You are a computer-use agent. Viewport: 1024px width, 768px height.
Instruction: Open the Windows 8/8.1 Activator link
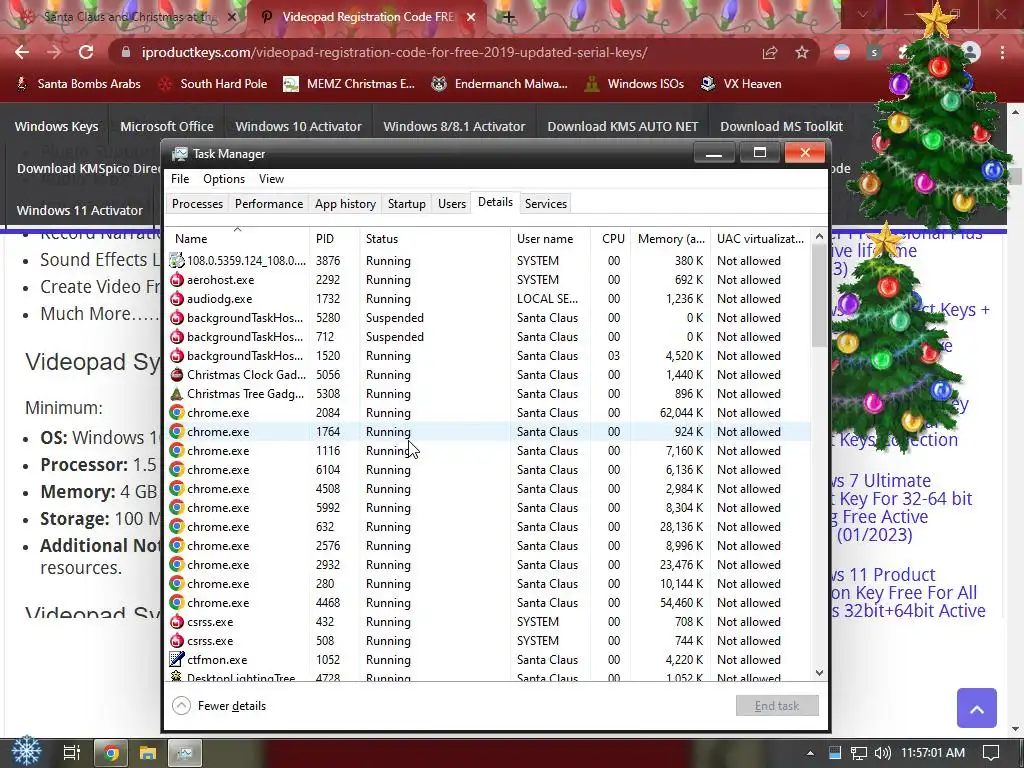tap(454, 127)
